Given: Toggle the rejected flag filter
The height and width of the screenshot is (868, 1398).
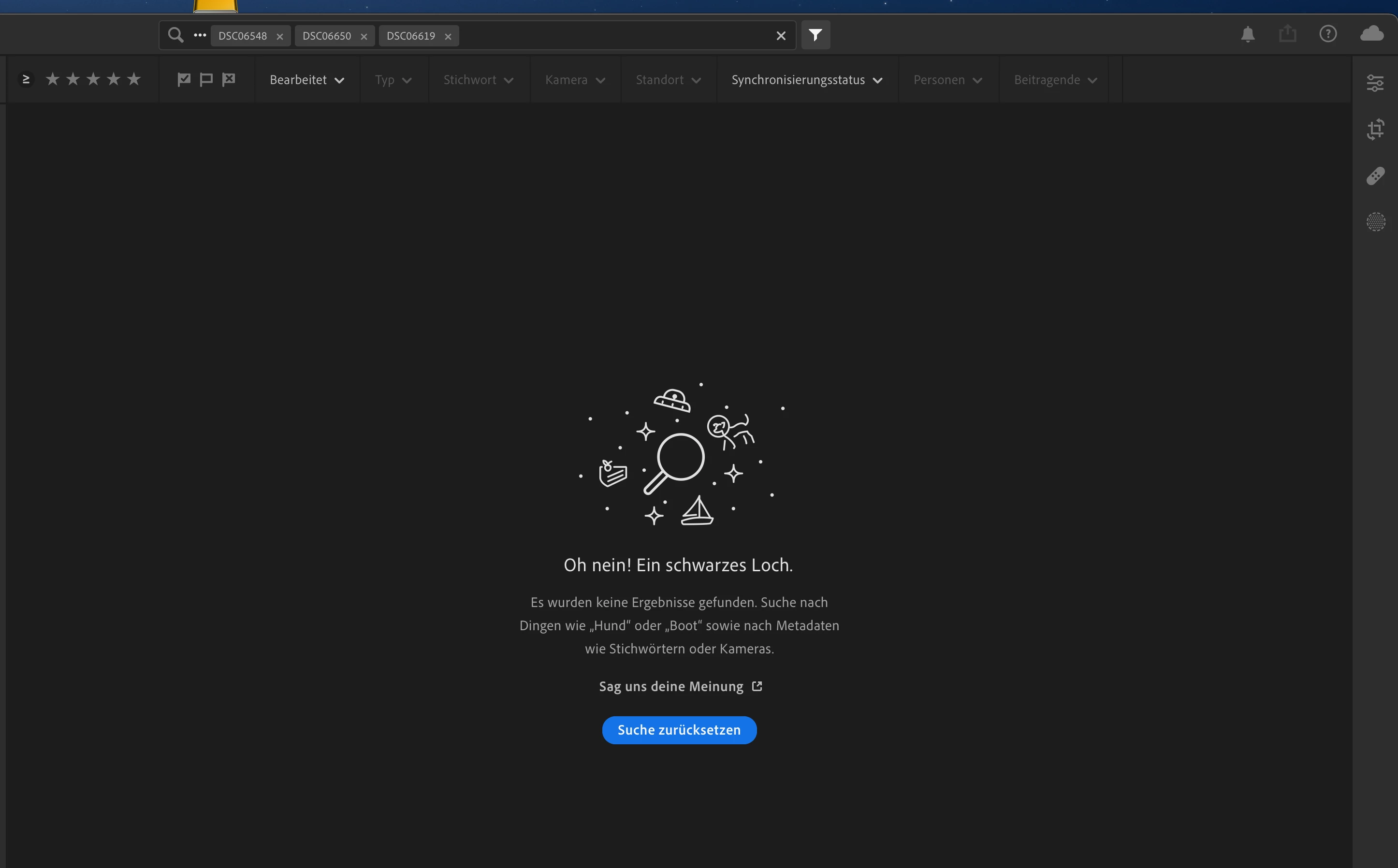Looking at the screenshot, I should [x=229, y=79].
